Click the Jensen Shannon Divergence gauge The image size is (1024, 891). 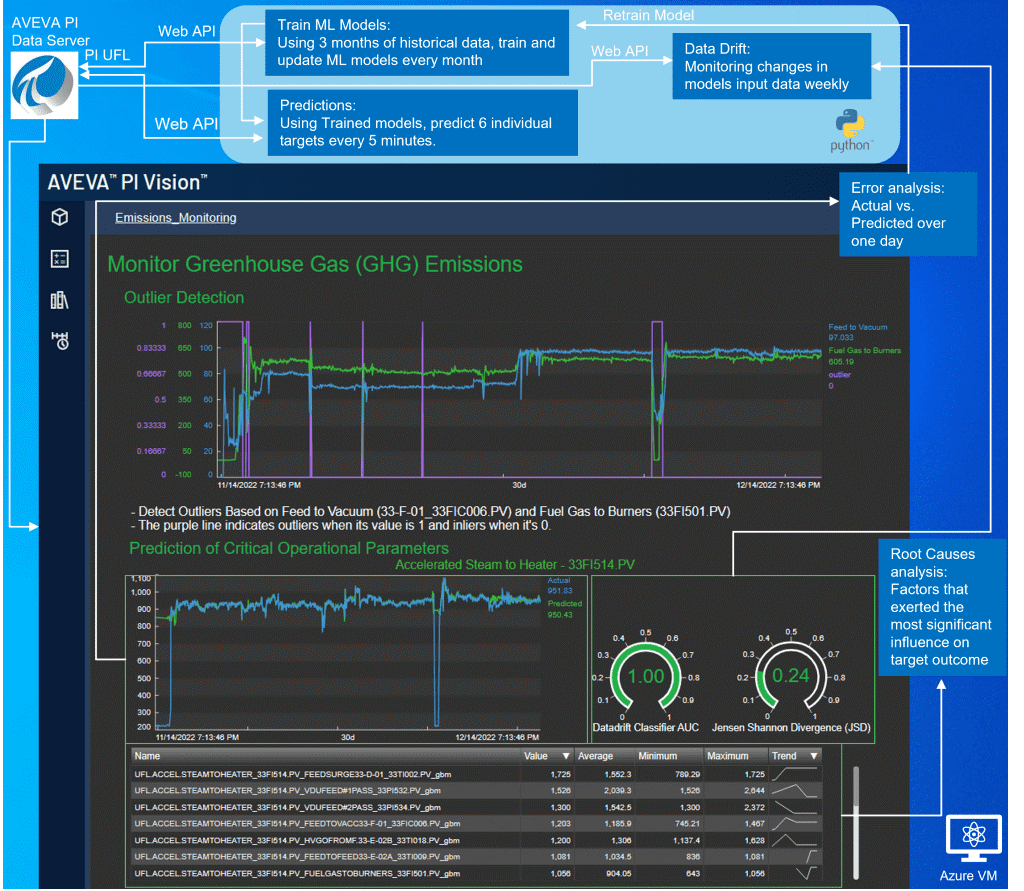(x=791, y=677)
